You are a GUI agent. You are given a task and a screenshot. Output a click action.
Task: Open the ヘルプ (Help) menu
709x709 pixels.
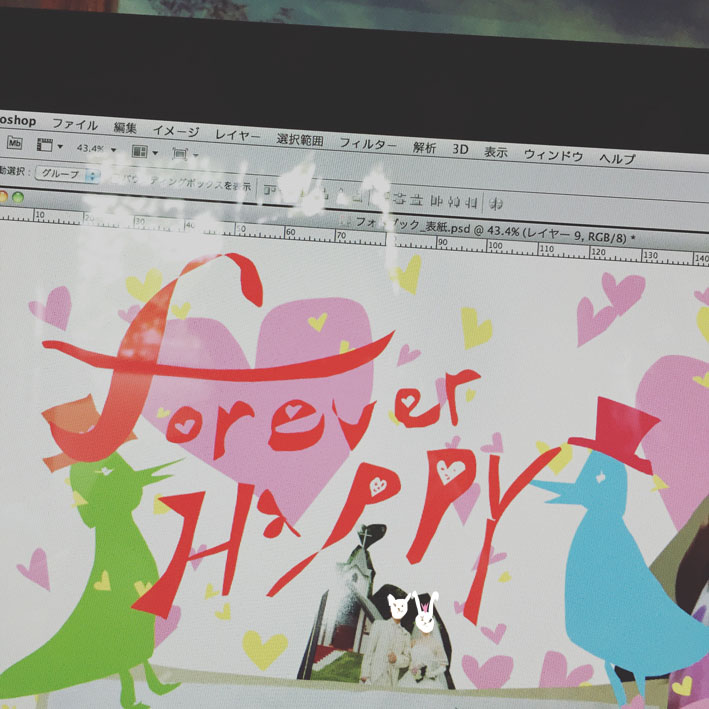point(617,159)
